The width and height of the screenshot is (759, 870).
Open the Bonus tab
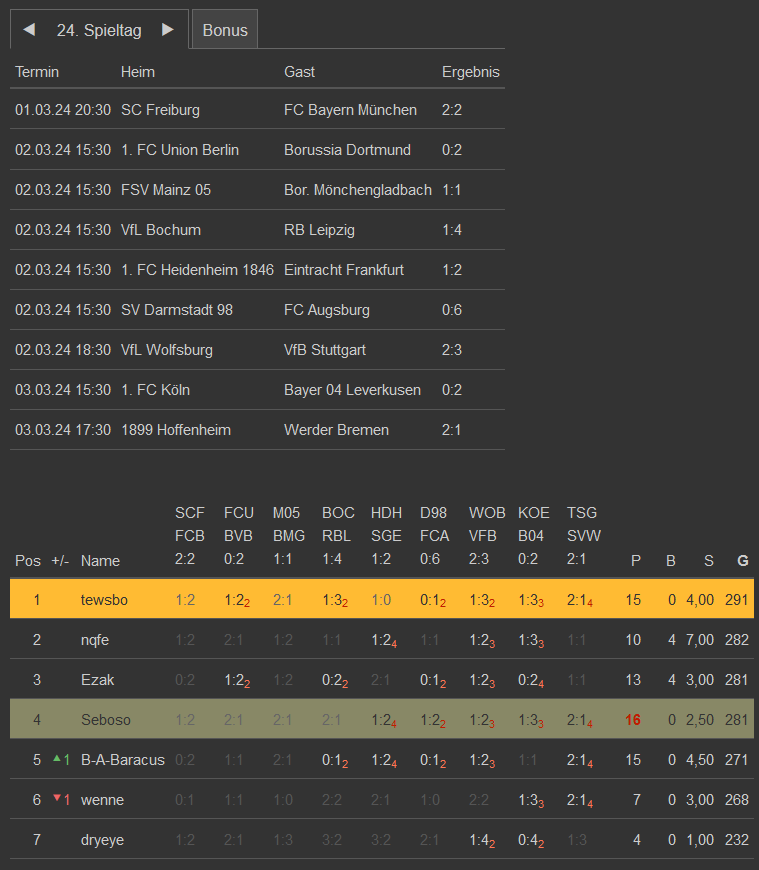click(225, 30)
